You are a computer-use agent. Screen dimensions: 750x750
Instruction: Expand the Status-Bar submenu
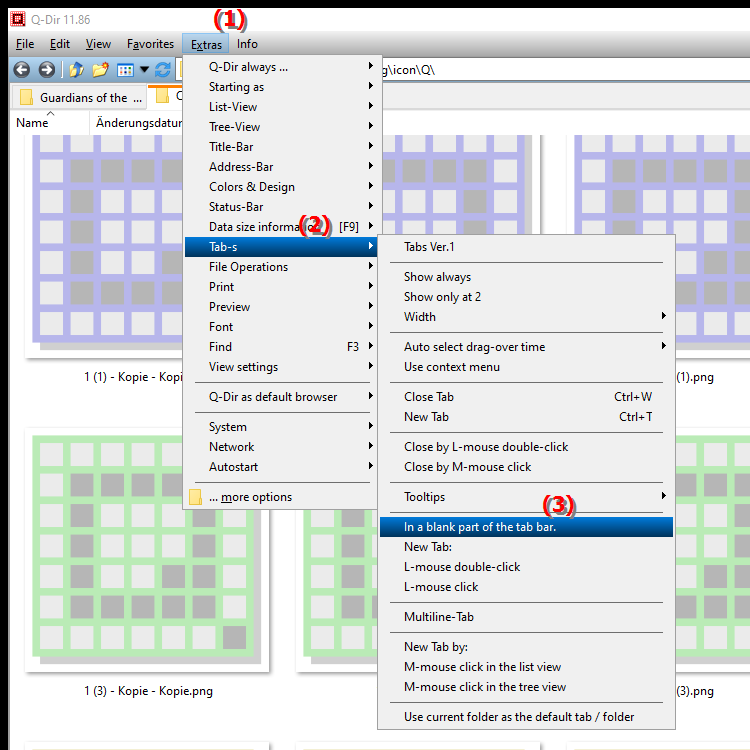click(x=281, y=207)
